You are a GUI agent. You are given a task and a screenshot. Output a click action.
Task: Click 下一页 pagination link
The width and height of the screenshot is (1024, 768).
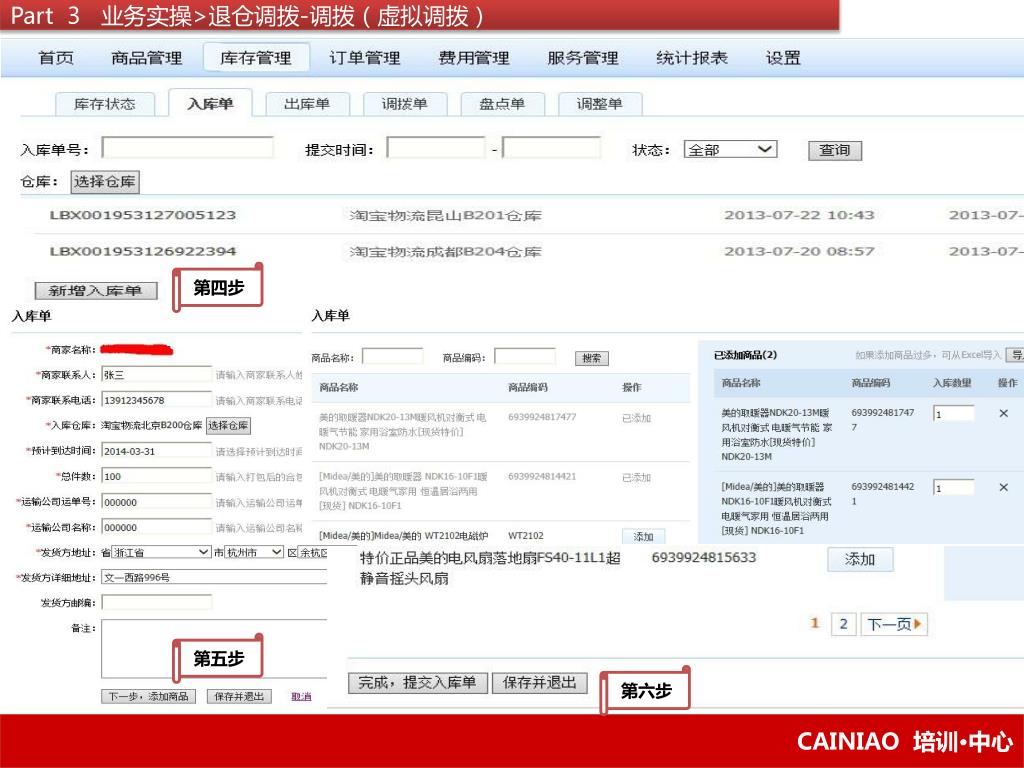pos(894,624)
